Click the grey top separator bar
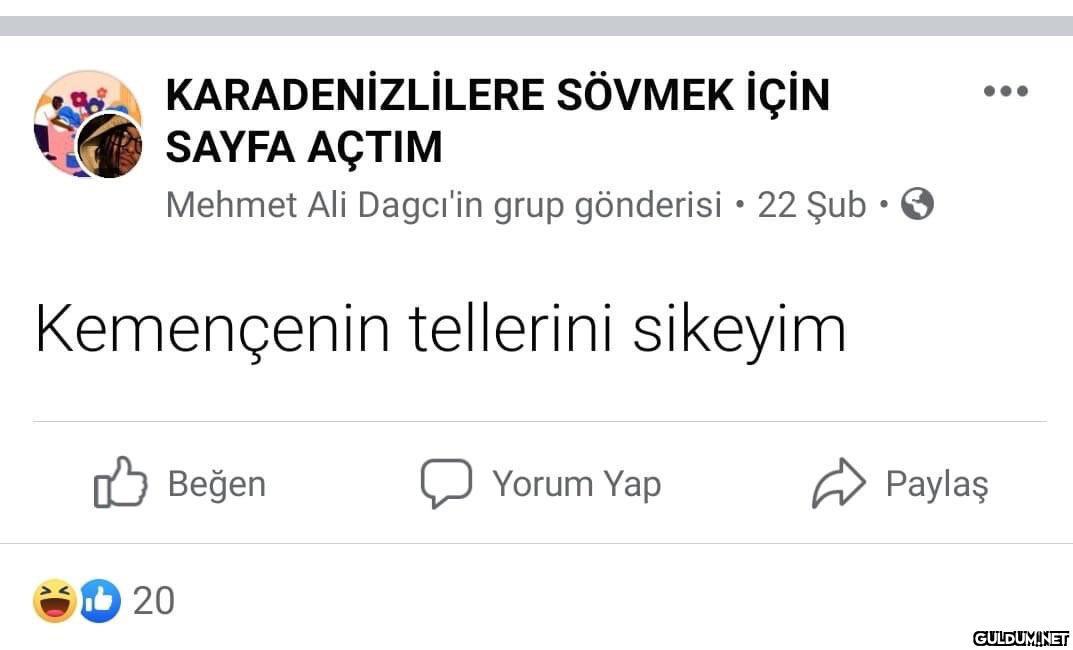1073x650 pixels. [x=536, y=26]
